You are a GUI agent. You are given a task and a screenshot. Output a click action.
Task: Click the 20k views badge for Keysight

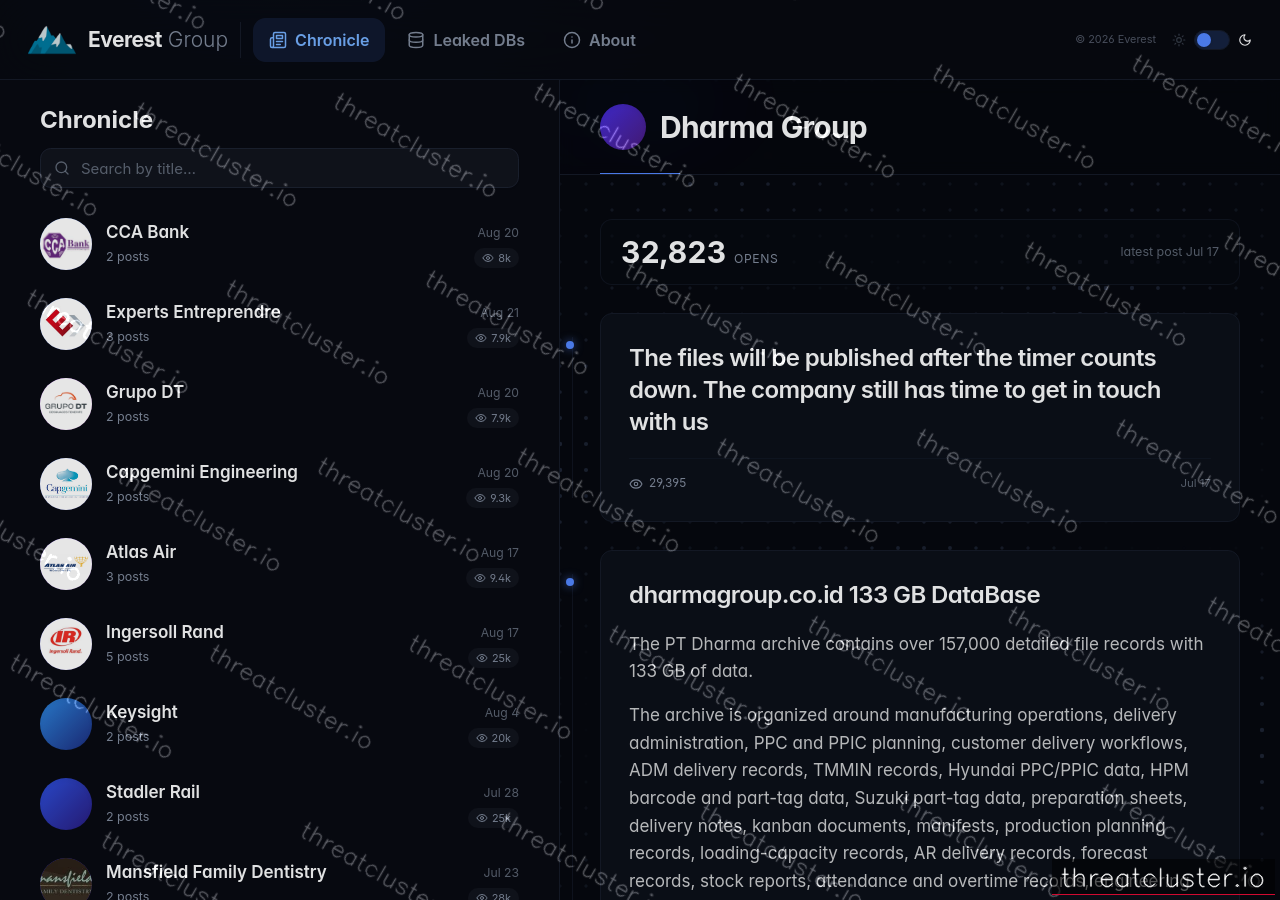coord(494,738)
